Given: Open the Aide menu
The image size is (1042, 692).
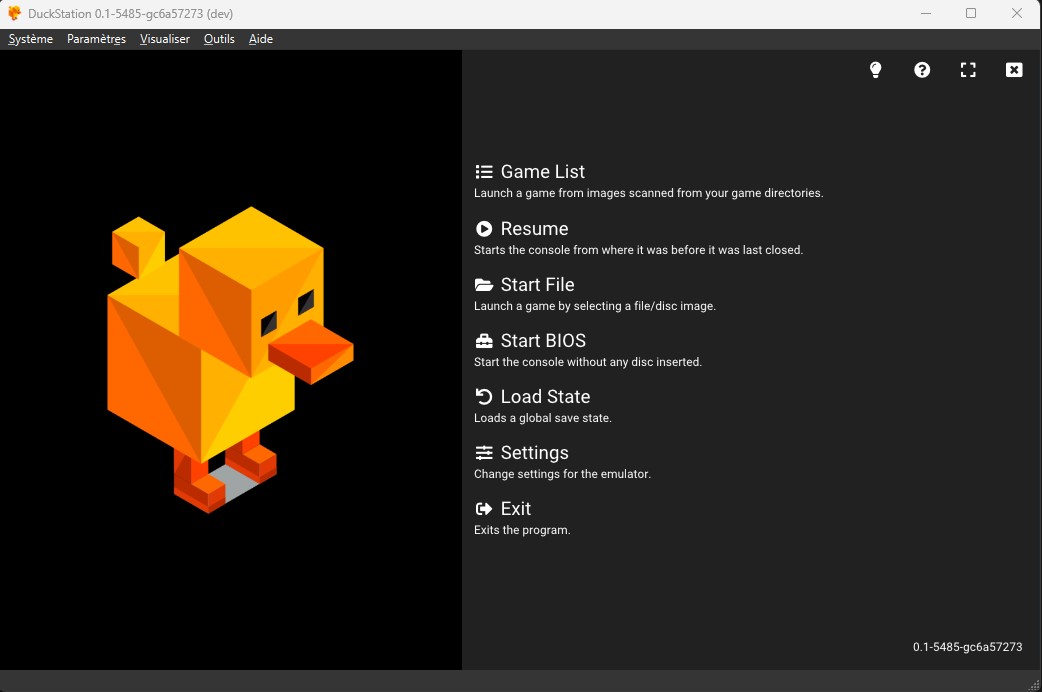Looking at the screenshot, I should tap(261, 39).
